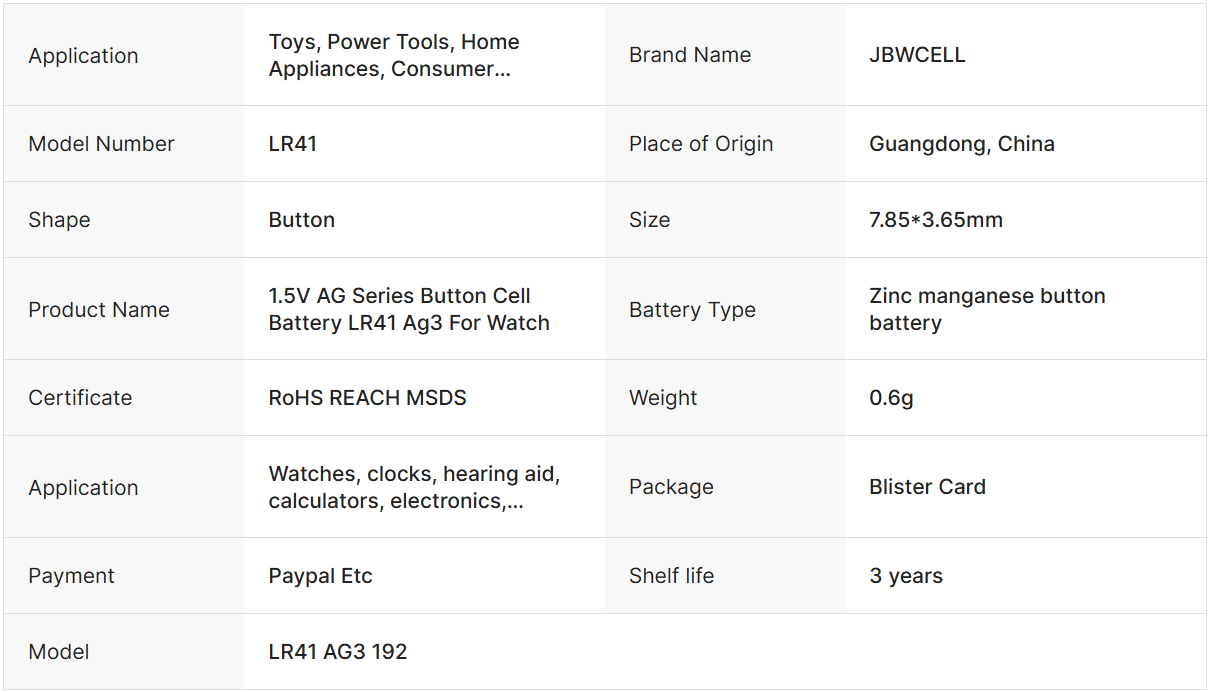Viewport: 1209px width, 692px height.
Task: Click the Place of Origin label
Action: (x=701, y=144)
